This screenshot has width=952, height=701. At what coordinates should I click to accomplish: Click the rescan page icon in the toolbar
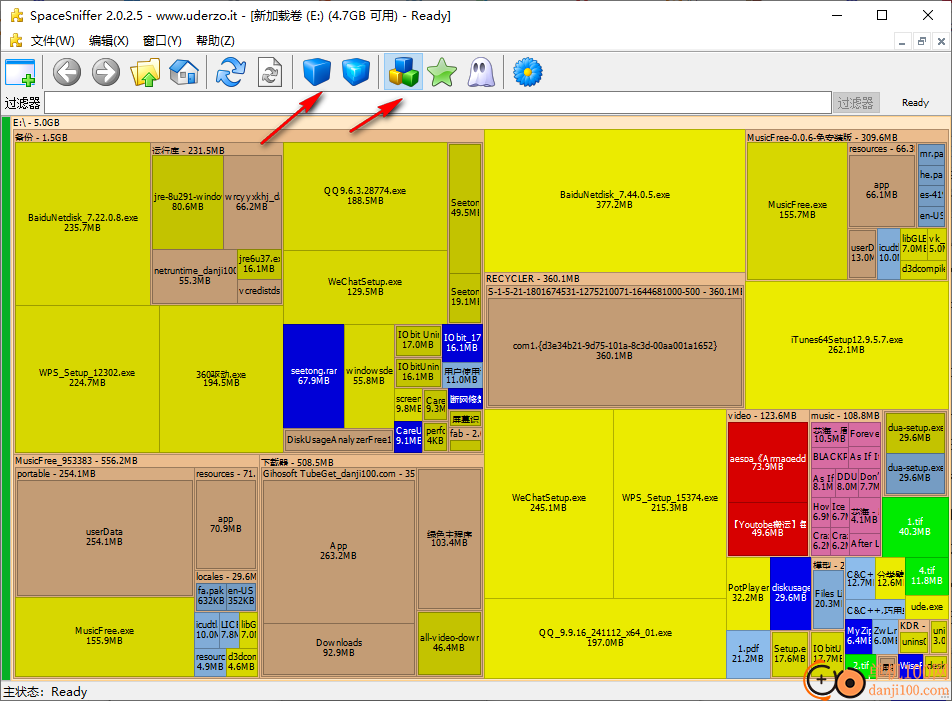(x=270, y=73)
